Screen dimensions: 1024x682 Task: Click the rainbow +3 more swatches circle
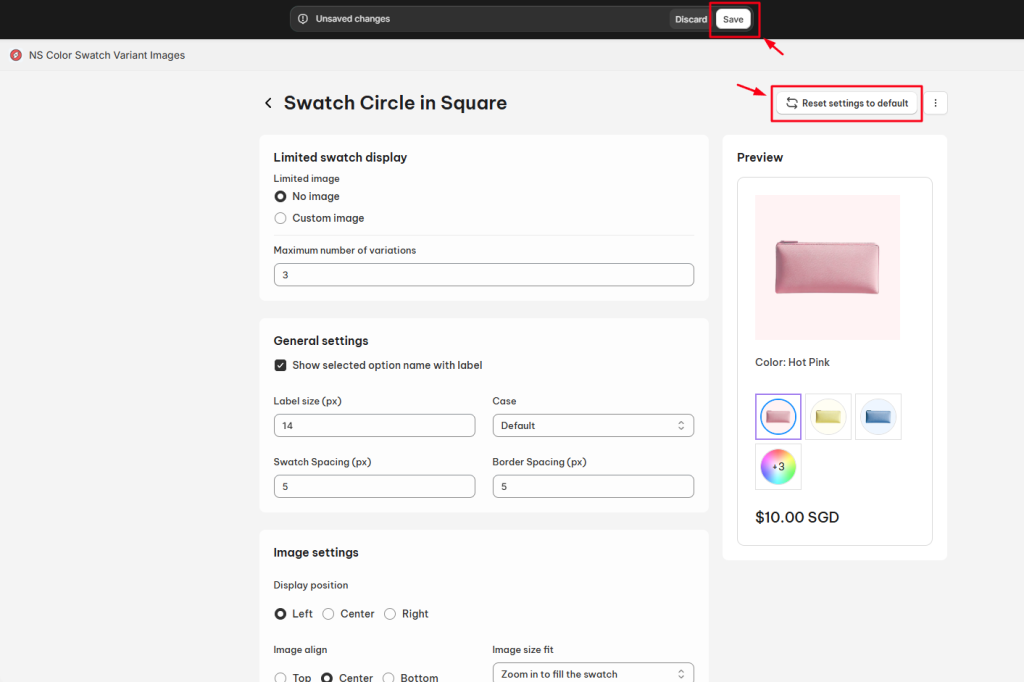point(778,467)
